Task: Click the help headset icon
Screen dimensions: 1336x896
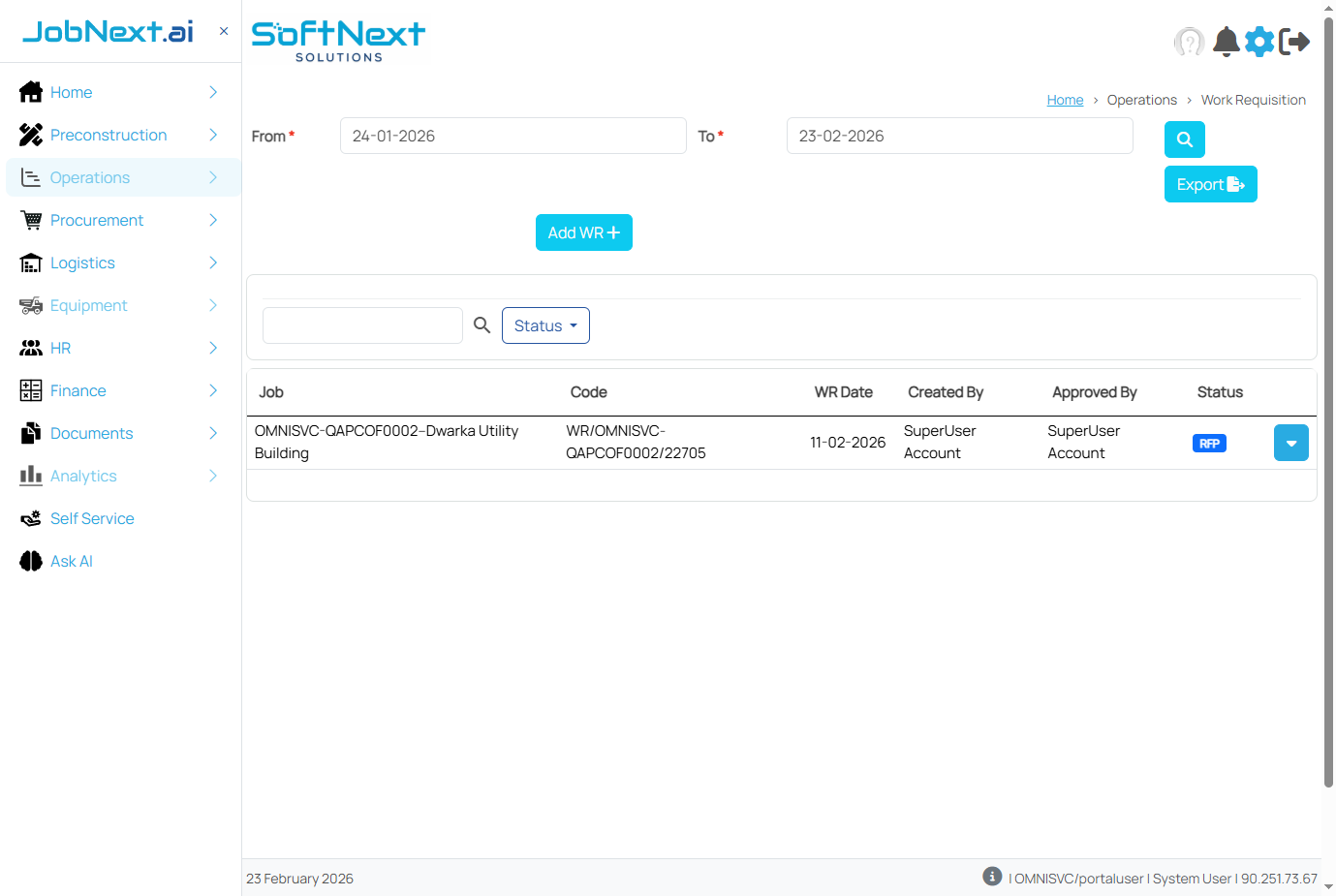Action: tap(1189, 42)
